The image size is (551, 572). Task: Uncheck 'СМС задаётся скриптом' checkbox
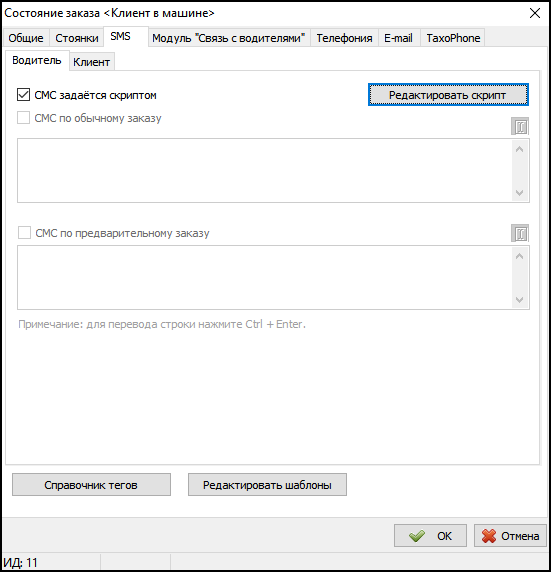click(23, 95)
